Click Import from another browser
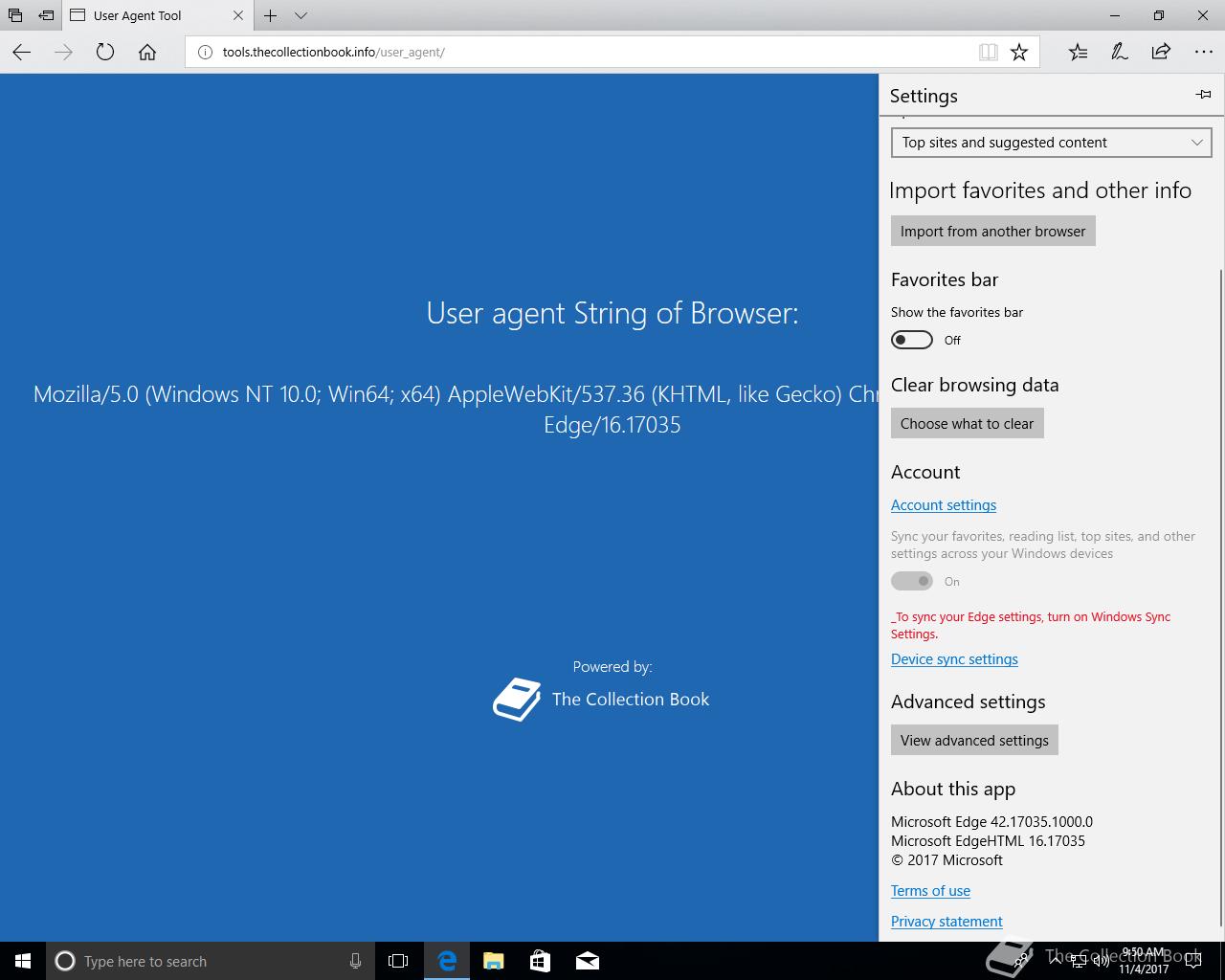 click(x=992, y=231)
